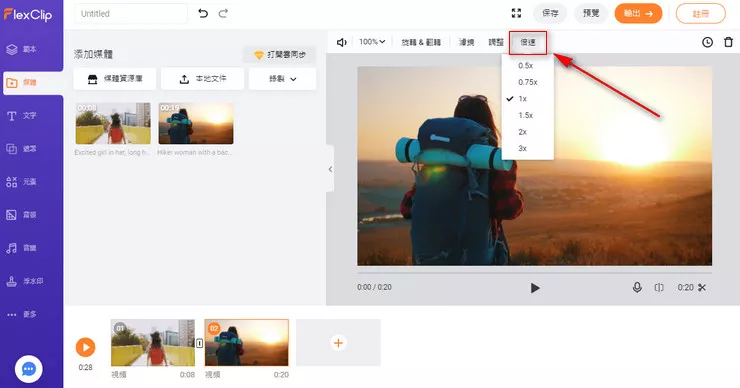The height and width of the screenshot is (388, 740).
Task: Split the clip with split icon
Action: tap(659, 287)
